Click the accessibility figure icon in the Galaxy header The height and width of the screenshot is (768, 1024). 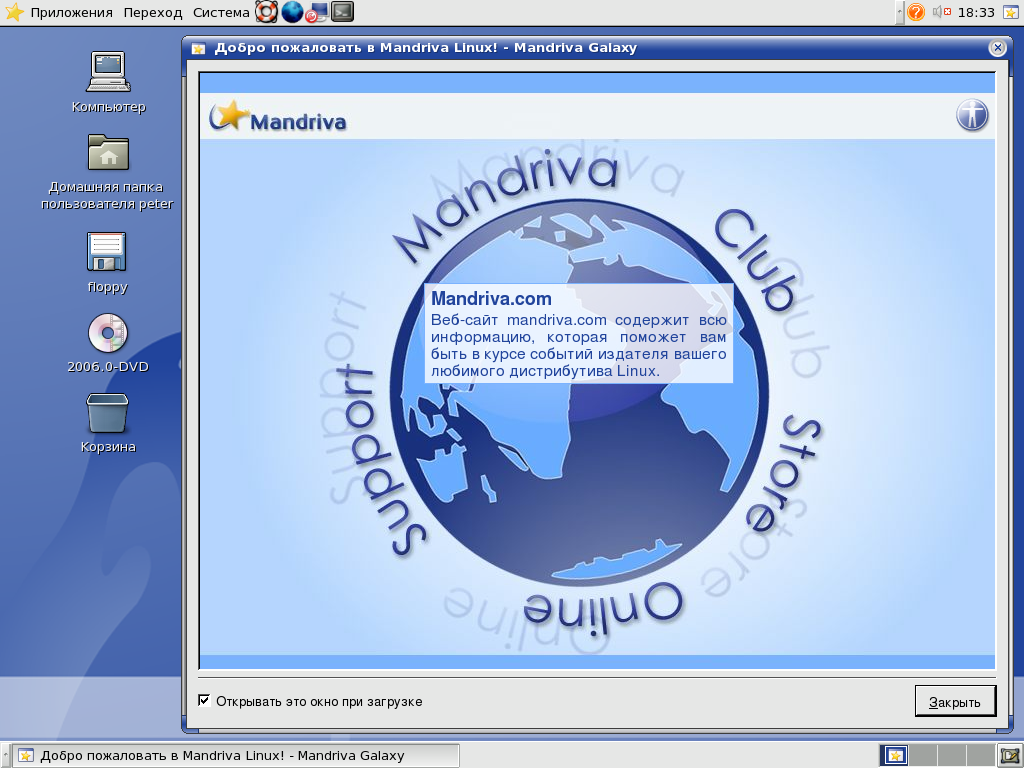point(972,116)
